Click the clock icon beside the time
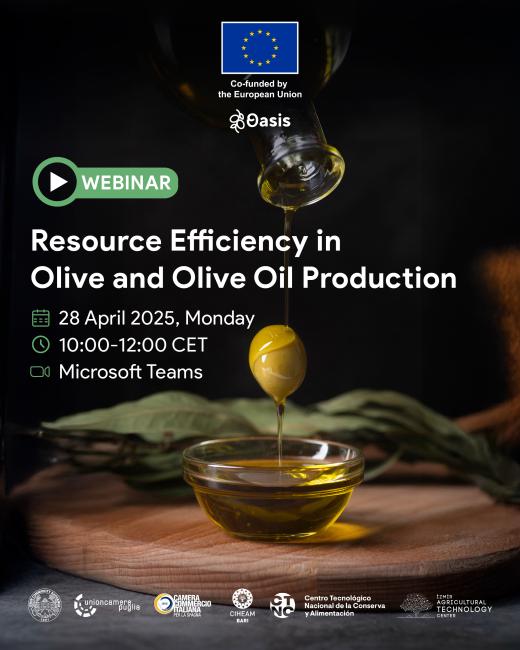Viewport: 520px width, 650px height. [41, 344]
